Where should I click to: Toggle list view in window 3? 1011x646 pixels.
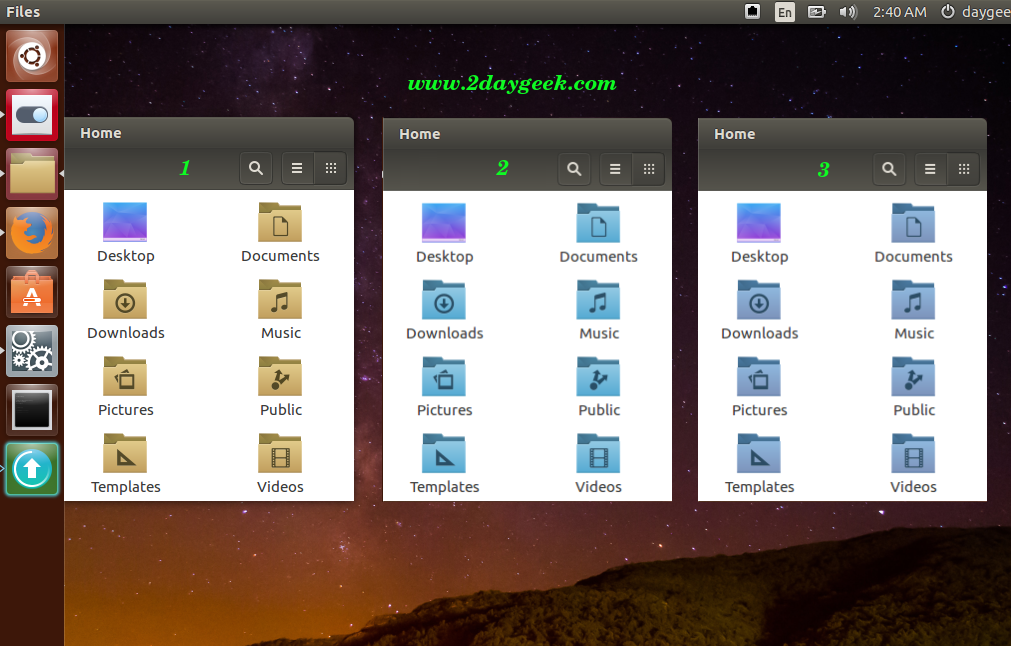coord(930,170)
